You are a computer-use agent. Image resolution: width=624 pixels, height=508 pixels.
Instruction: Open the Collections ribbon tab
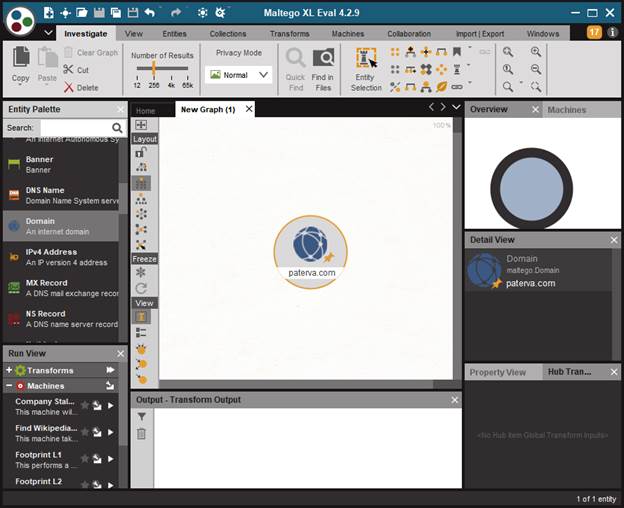(228, 34)
